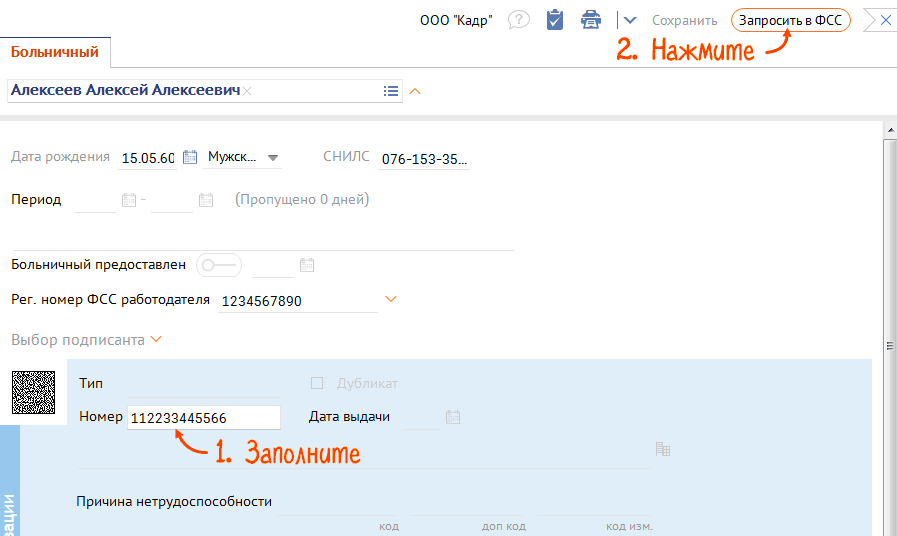The height and width of the screenshot is (536, 897).
Task: Open period end date calendar
Action: pos(206,200)
